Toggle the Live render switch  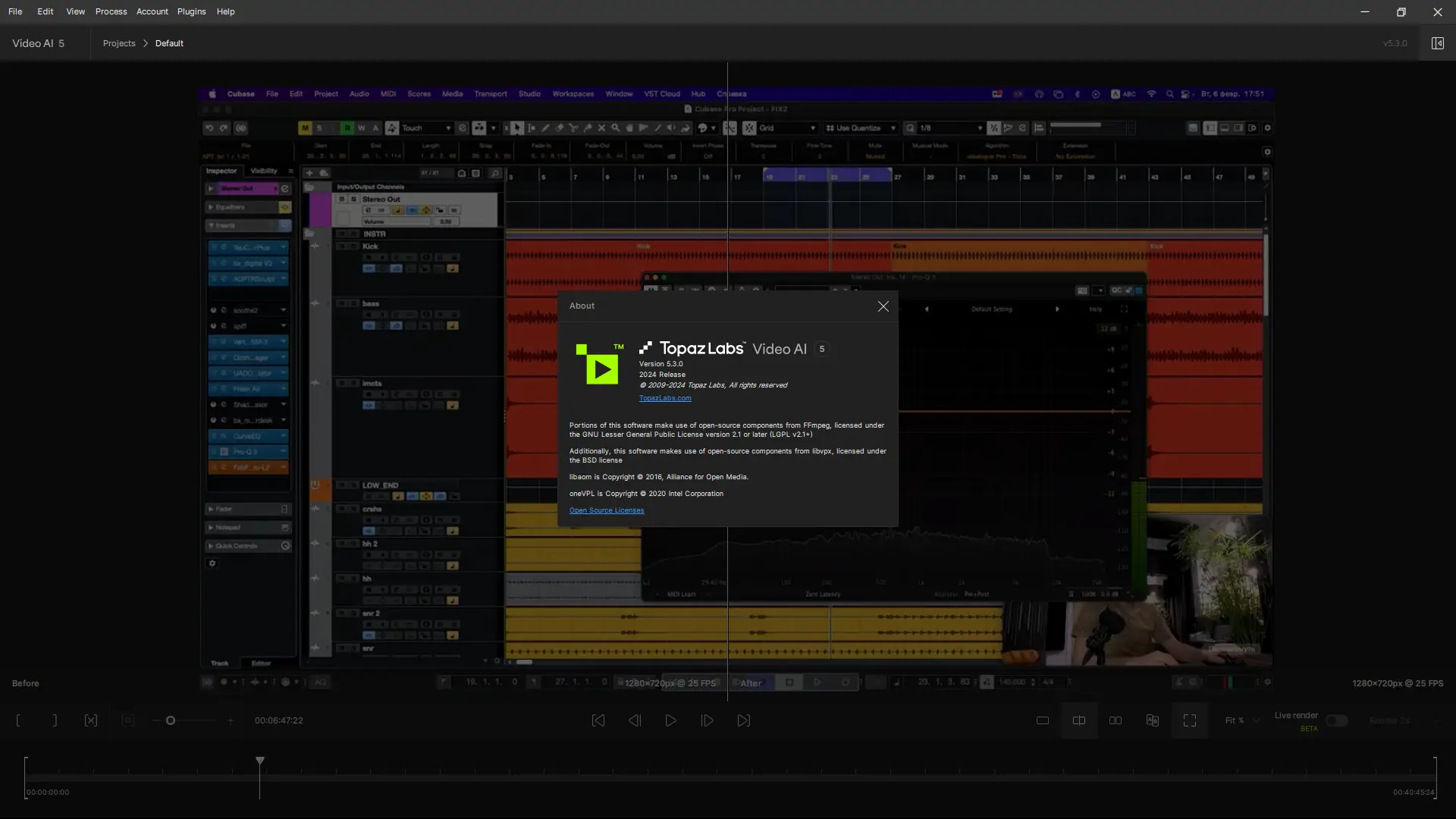[1336, 720]
